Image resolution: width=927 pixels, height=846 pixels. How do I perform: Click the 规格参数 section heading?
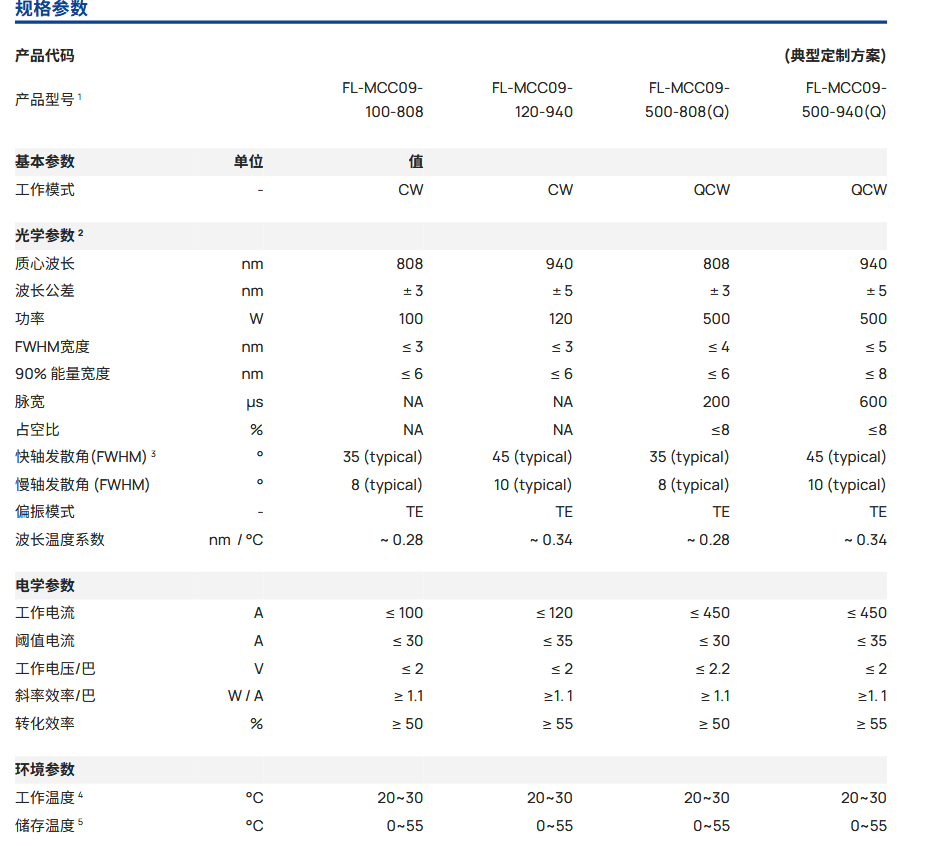[x=51, y=9]
